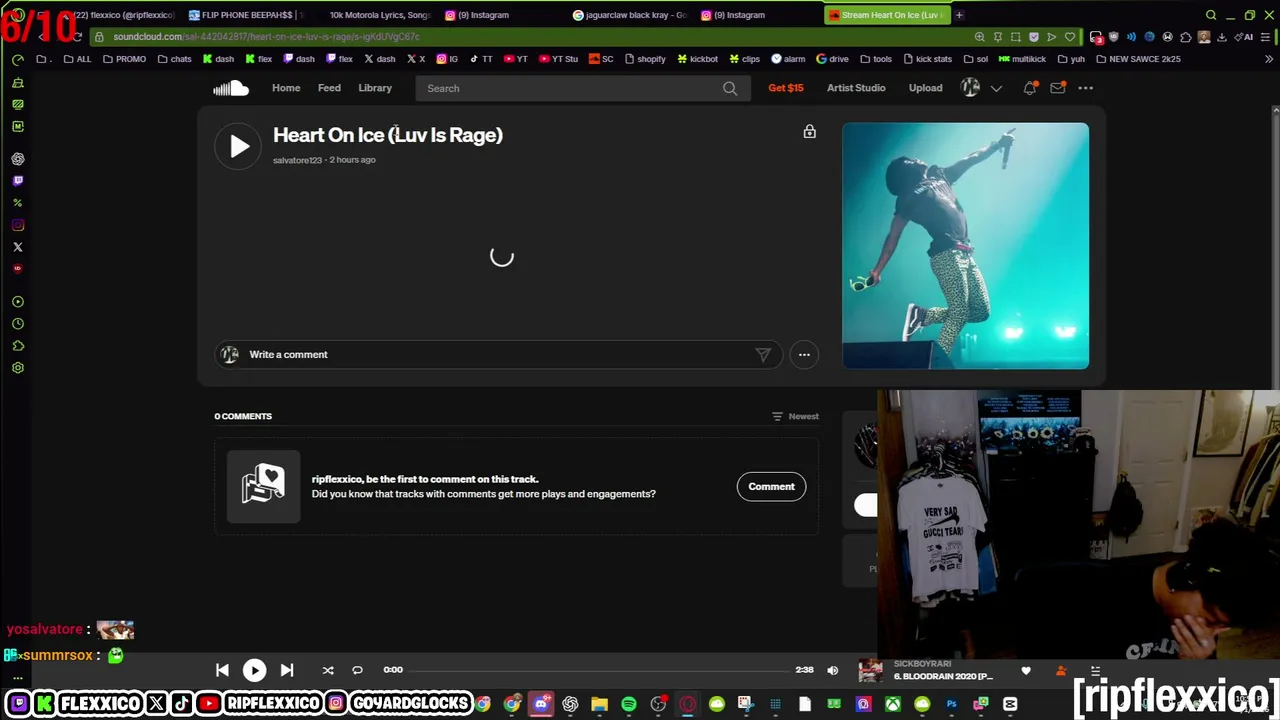Viewport: 1280px width, 720px height.
Task: Open the browser downloads icon
Action: (x=1221, y=37)
